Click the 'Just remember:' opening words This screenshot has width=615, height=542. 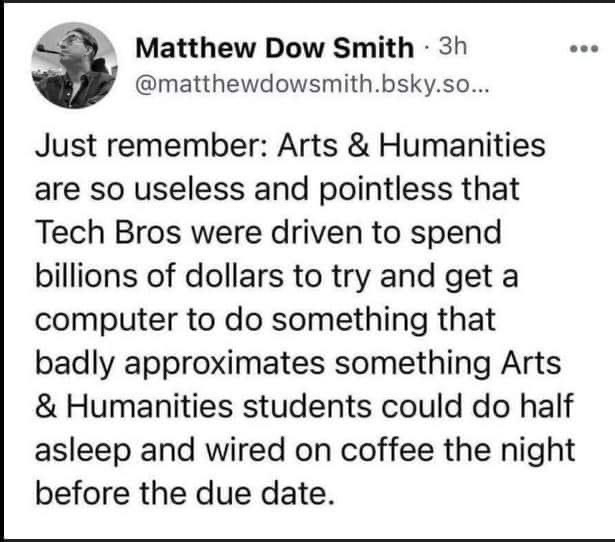(152, 146)
